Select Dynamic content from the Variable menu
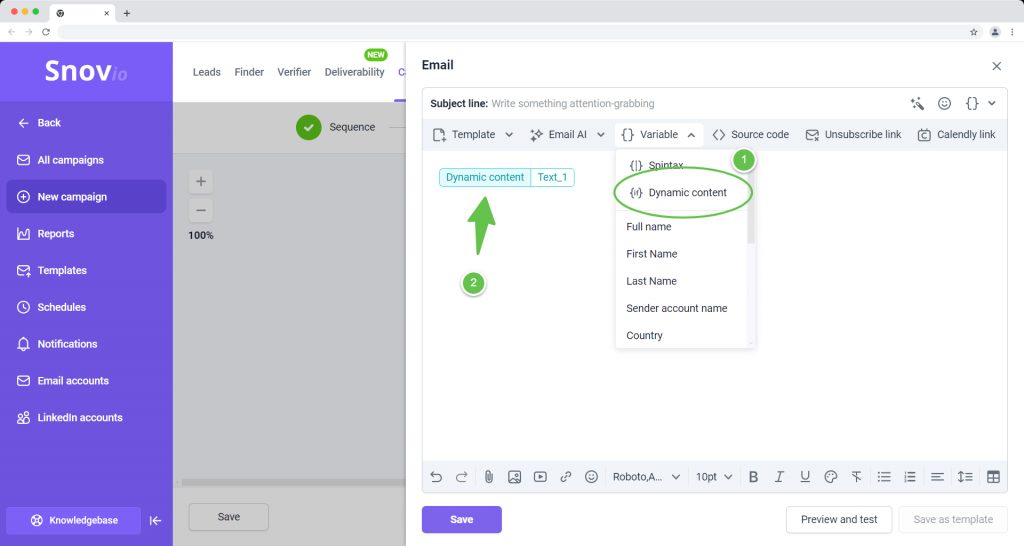Screen dimensions: 1024x546 (x=686, y=192)
